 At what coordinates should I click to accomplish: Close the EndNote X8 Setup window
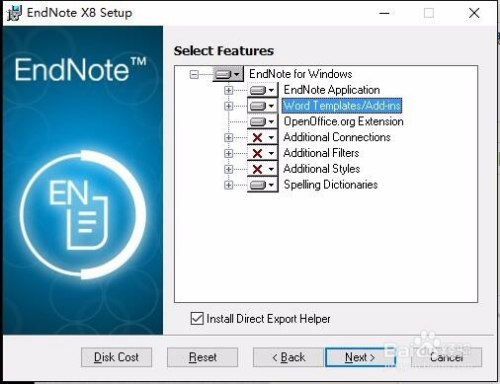click(474, 13)
